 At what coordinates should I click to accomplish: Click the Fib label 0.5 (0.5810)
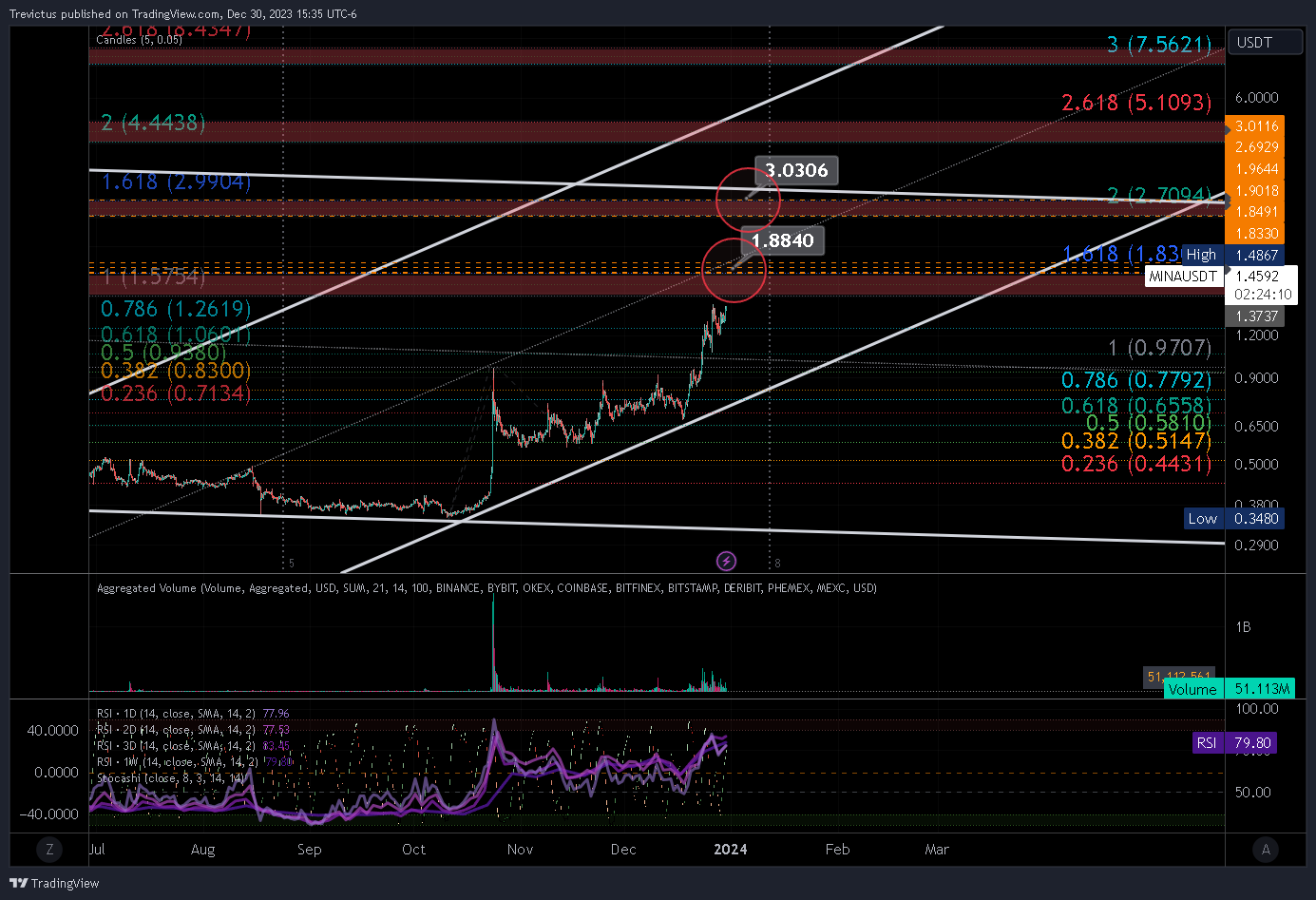(x=1149, y=423)
